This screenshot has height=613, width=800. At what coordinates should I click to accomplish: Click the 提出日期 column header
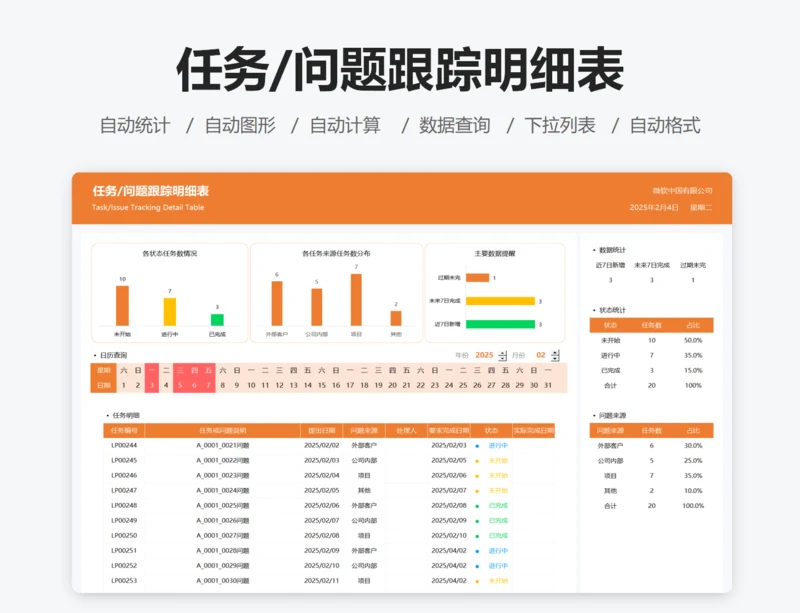(322, 431)
